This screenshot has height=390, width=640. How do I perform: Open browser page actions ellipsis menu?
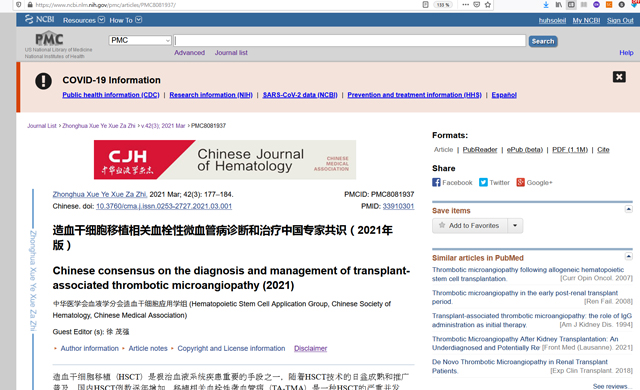click(465, 5)
